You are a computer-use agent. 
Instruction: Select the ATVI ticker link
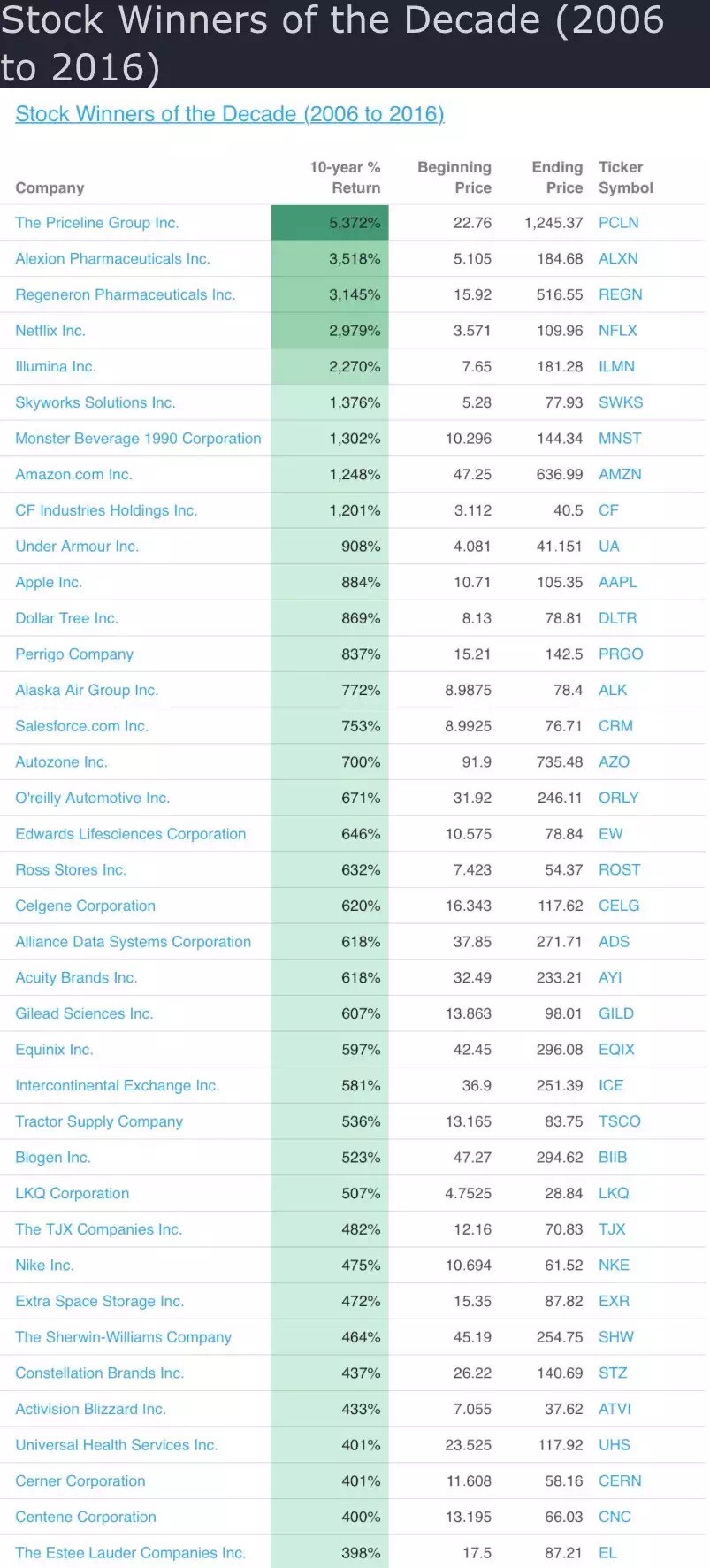(615, 1410)
